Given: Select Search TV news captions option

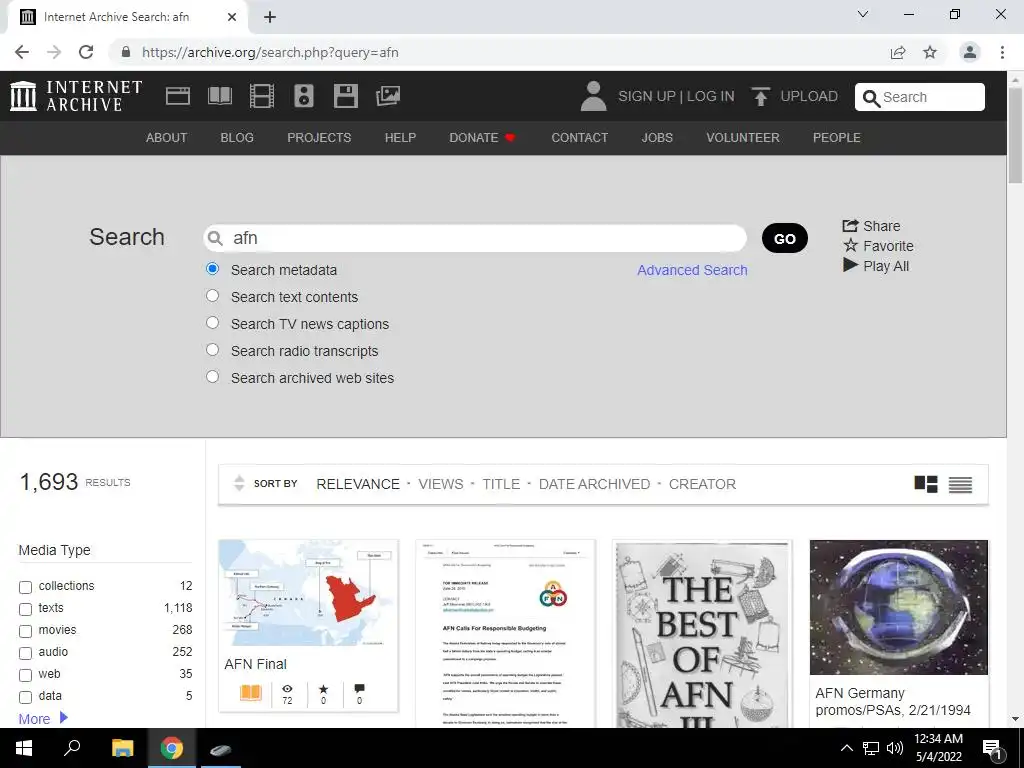Looking at the screenshot, I should coord(212,323).
